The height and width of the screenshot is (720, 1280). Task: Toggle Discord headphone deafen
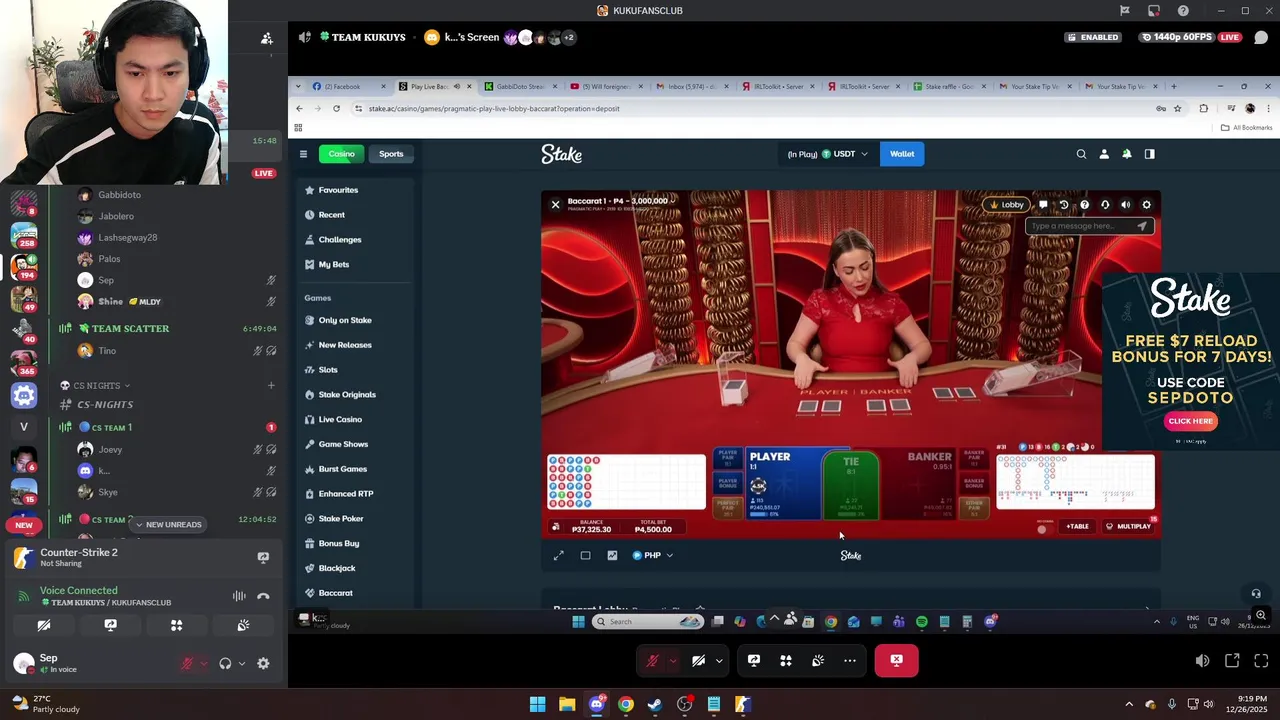tap(225, 663)
